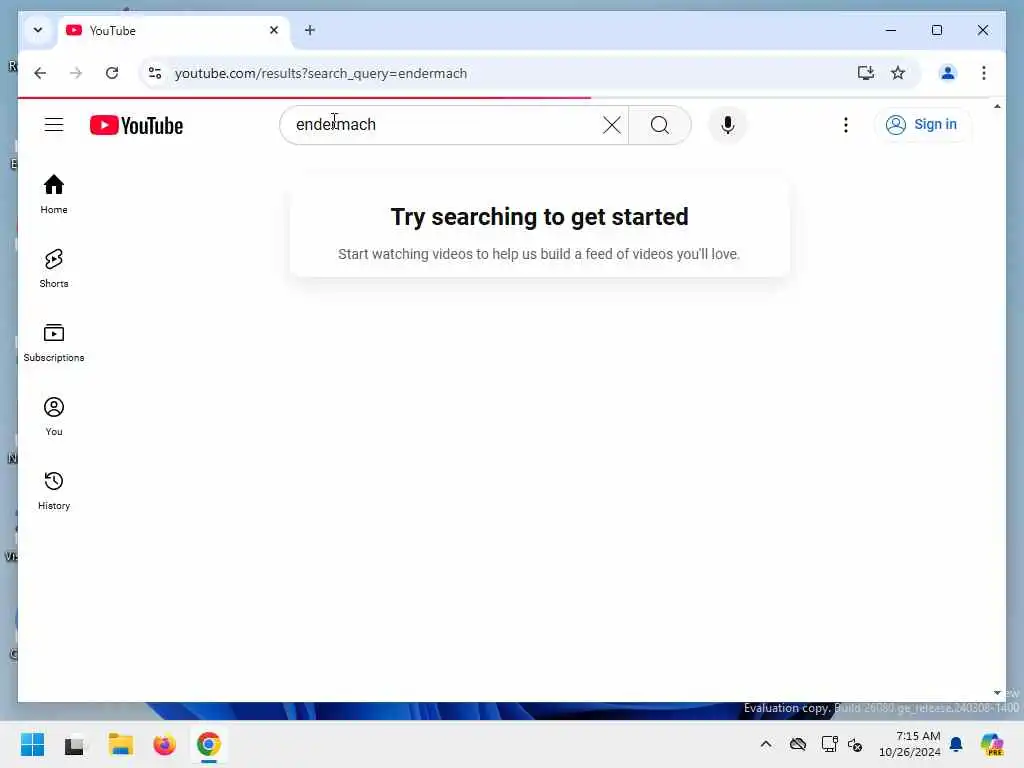Submit search with the magnifier button
This screenshot has height=768, width=1024.
660,125
